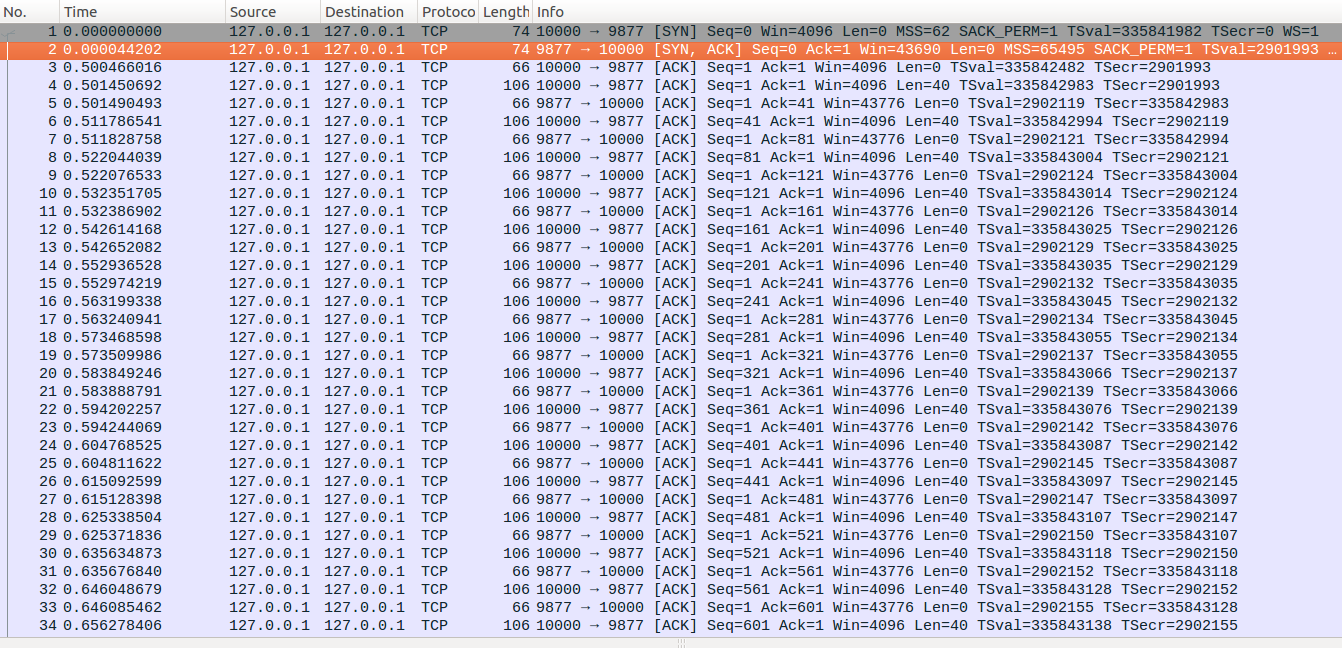
Task: Select the row with Seq=1 Ack=601
Action: (x=671, y=607)
